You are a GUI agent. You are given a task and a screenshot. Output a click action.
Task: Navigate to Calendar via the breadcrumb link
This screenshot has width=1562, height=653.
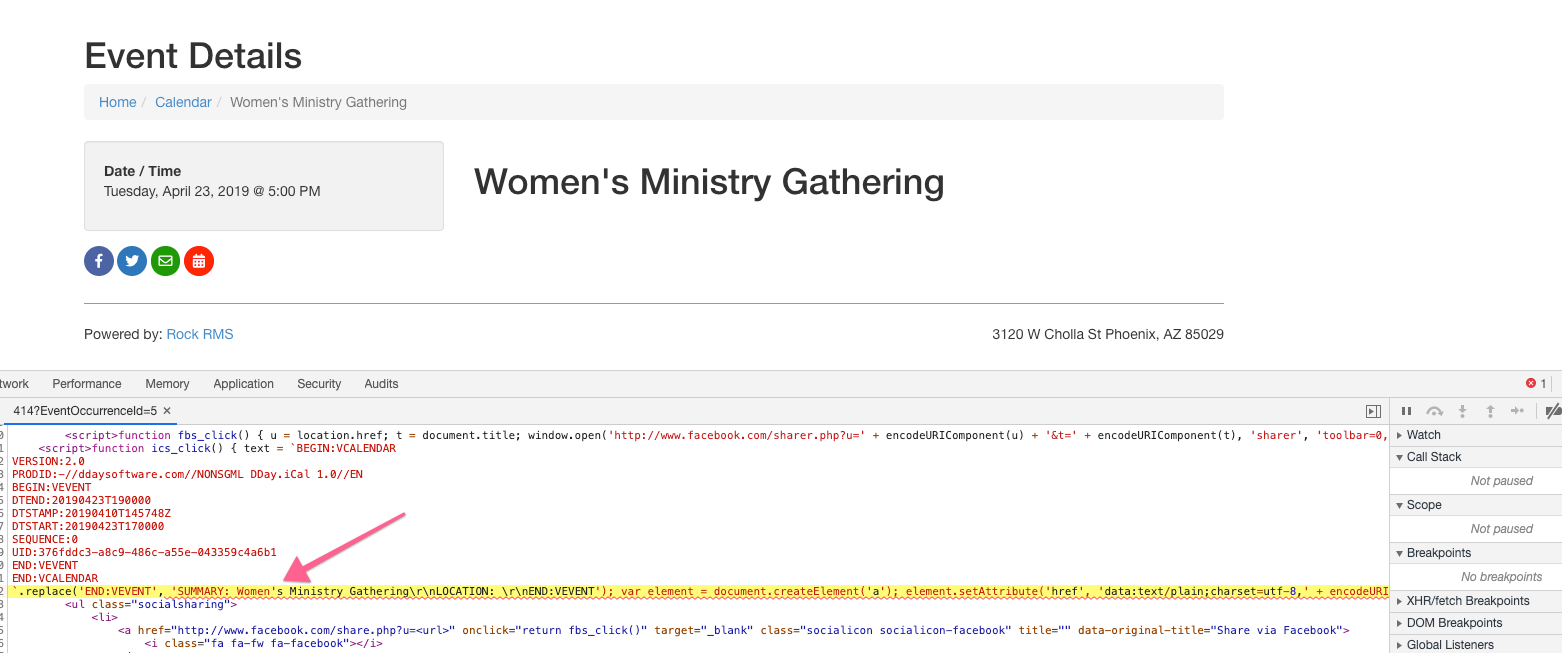coord(183,102)
